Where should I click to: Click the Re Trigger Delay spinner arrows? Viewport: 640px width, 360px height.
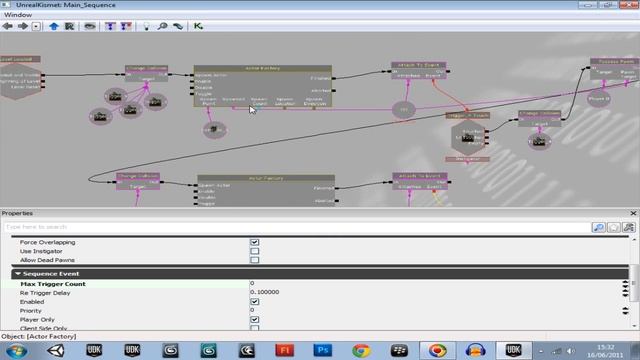tap(625, 293)
